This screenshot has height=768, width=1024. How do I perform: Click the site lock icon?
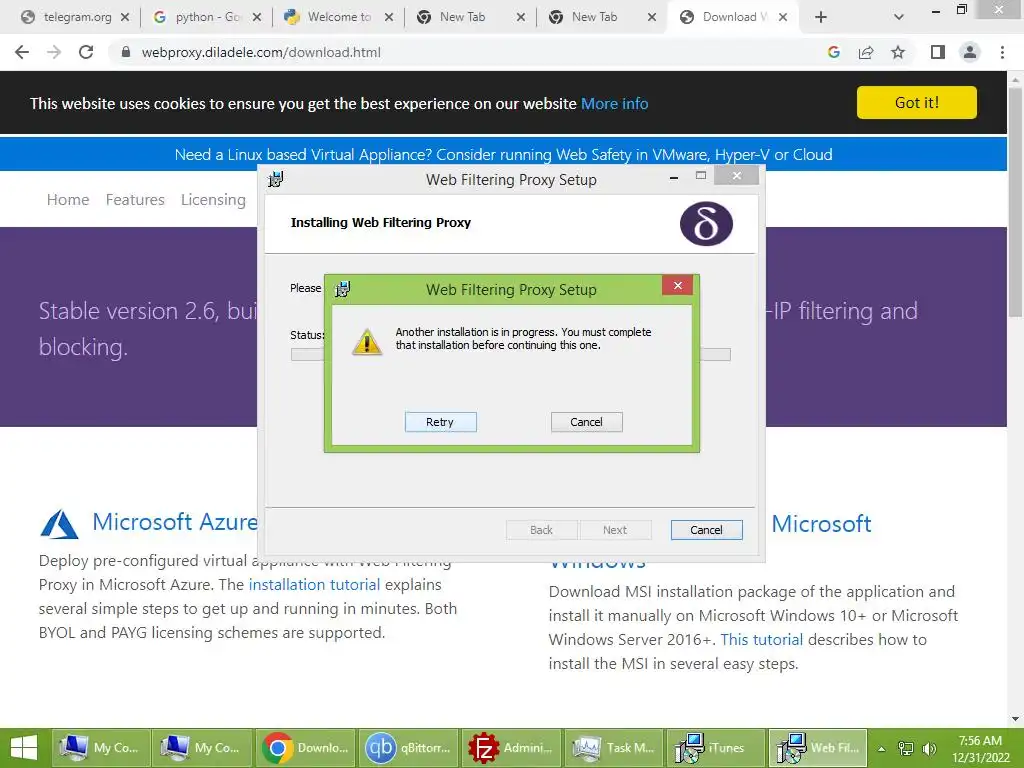pyautogui.click(x=126, y=52)
